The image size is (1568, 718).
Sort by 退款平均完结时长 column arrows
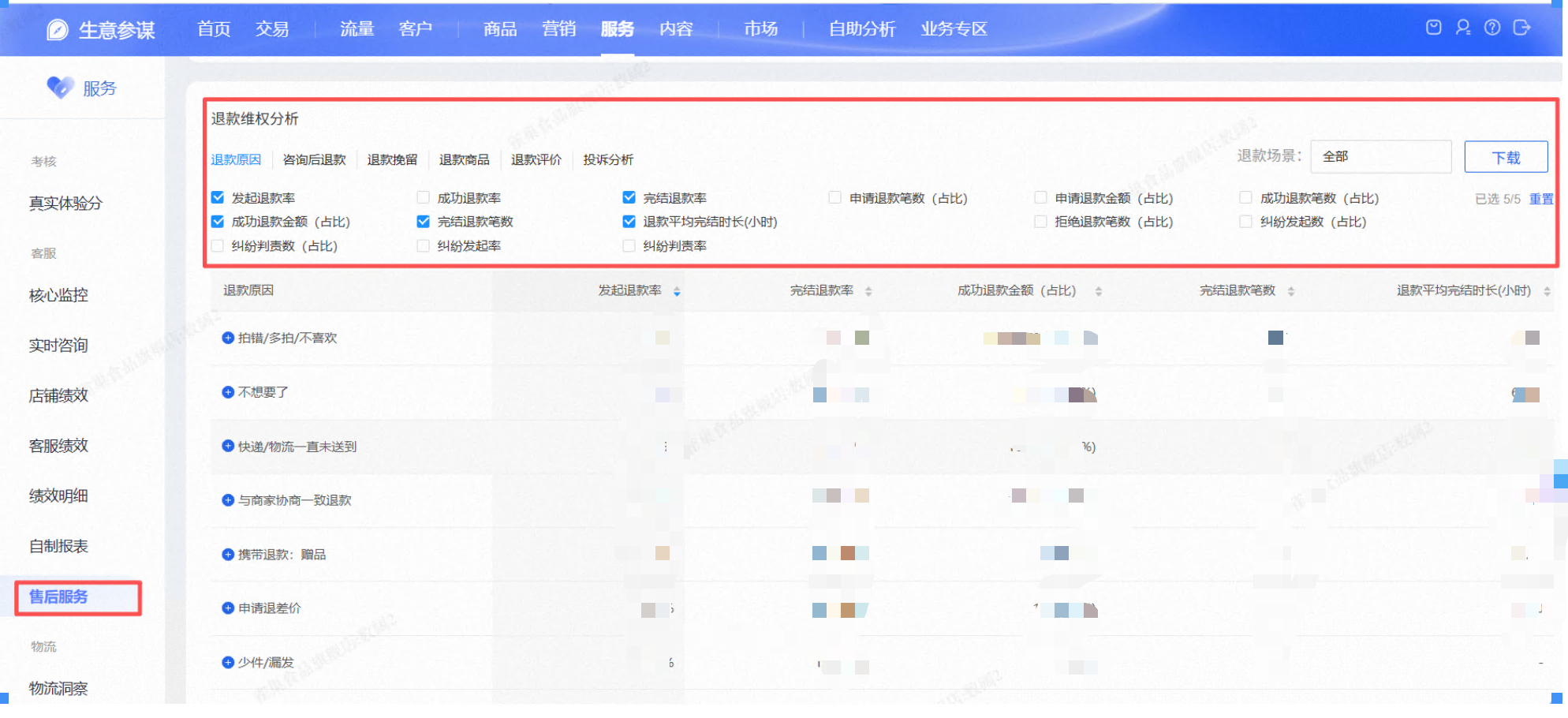click(x=1547, y=291)
